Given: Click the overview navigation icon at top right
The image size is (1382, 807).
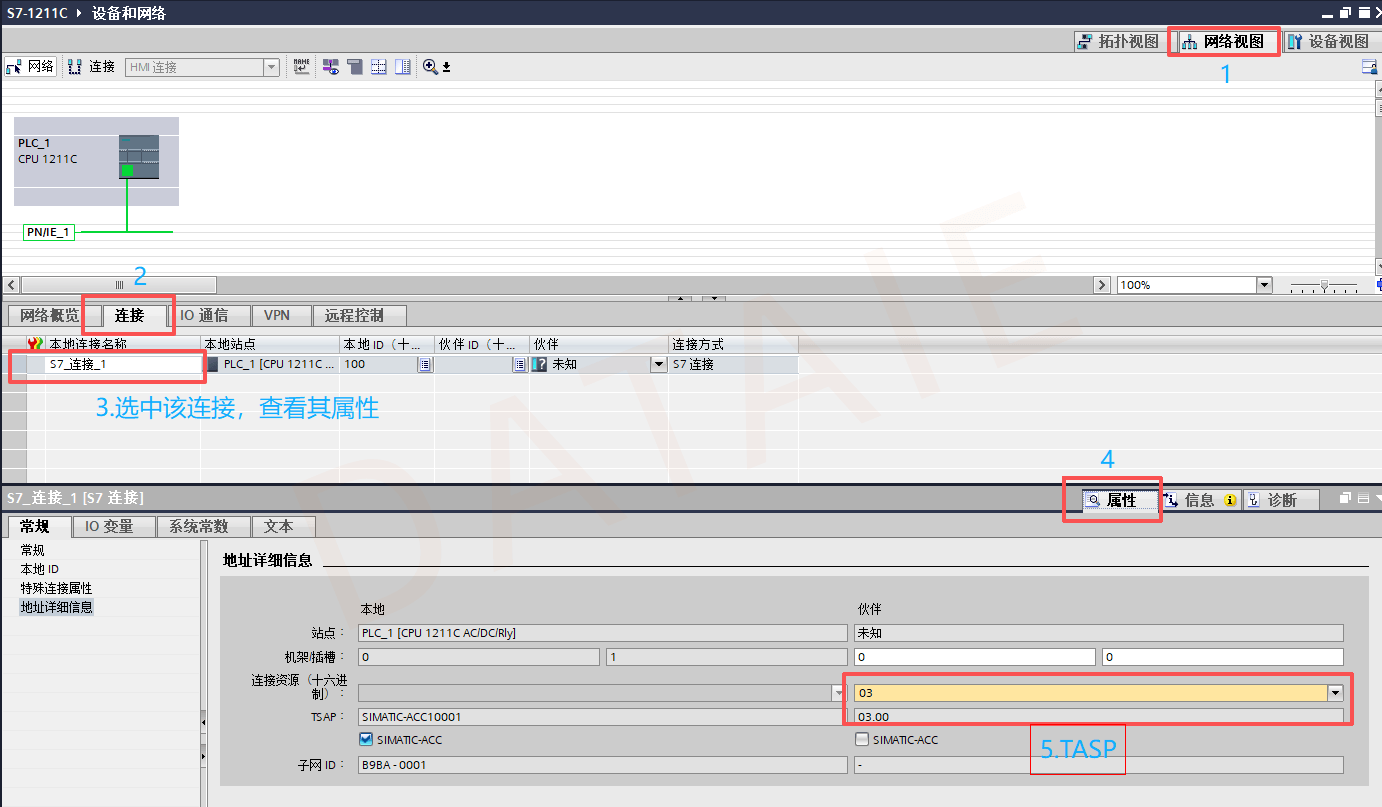Looking at the screenshot, I should tap(1369, 67).
